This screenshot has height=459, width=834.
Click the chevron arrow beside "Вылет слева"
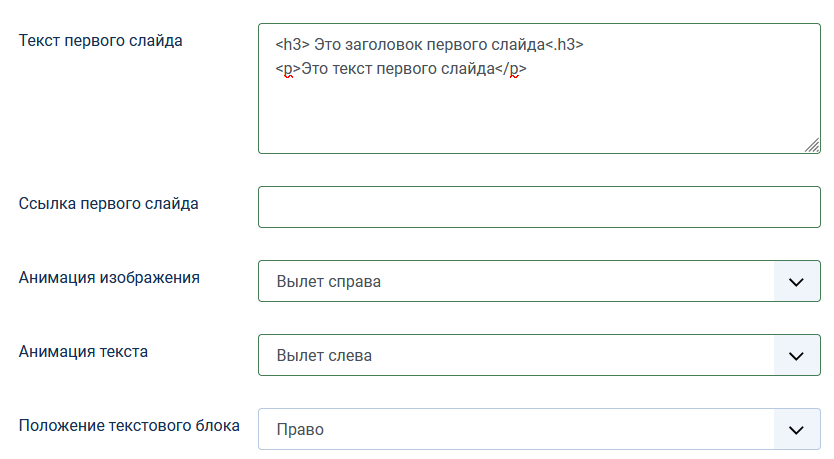tap(796, 356)
